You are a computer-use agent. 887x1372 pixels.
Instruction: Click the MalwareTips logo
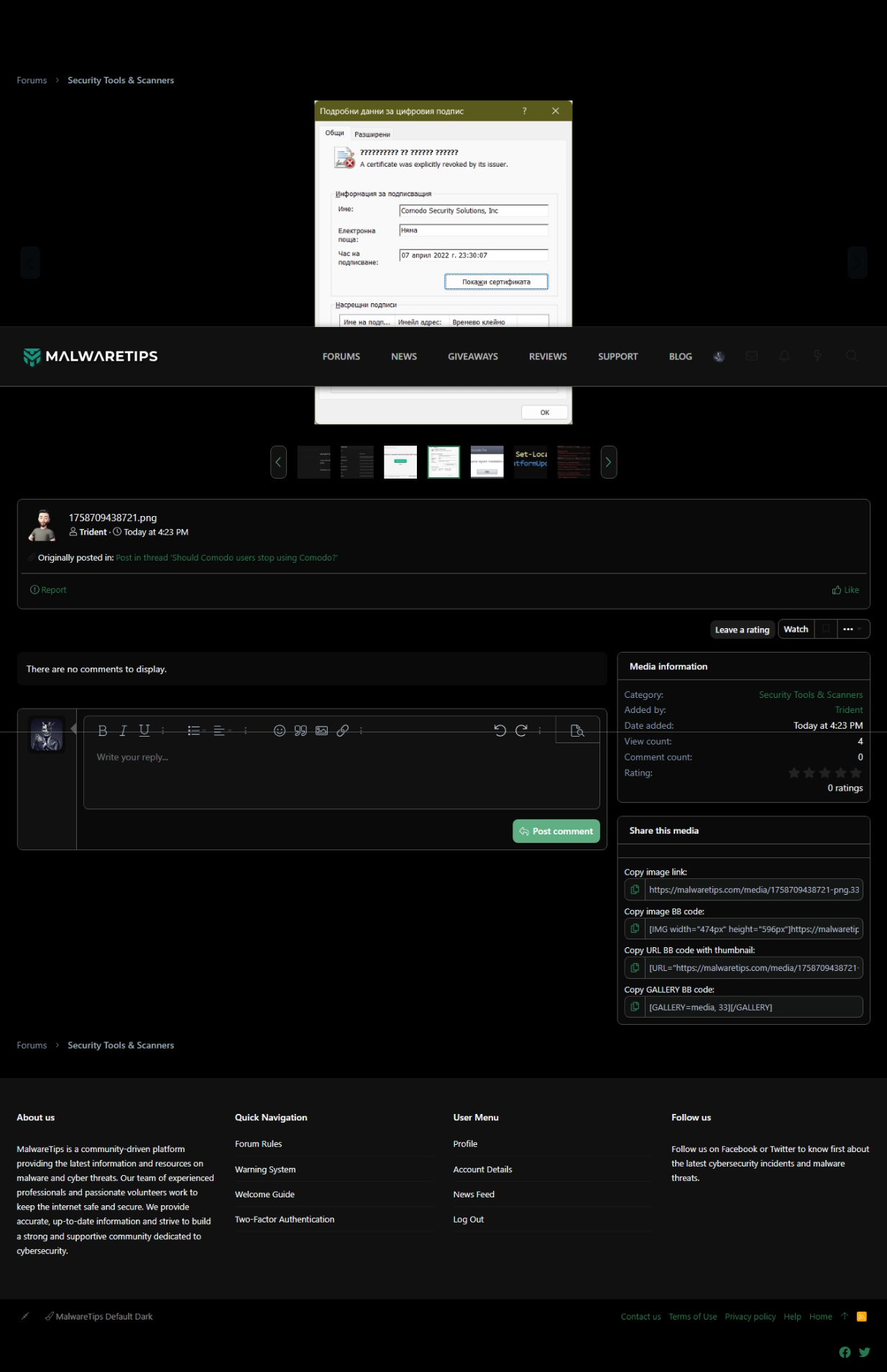(x=91, y=356)
